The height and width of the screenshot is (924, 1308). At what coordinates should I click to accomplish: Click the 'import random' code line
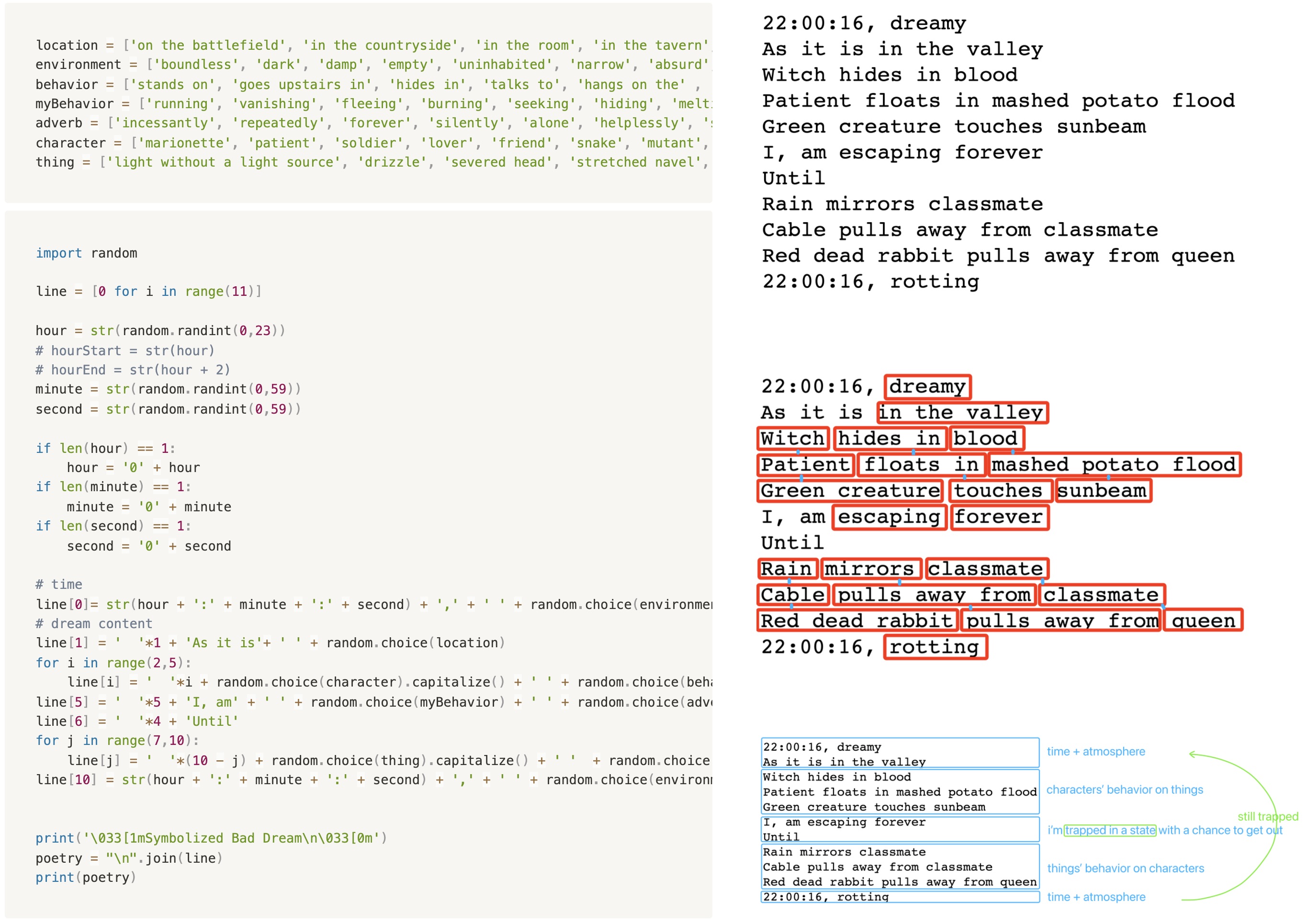86,253
